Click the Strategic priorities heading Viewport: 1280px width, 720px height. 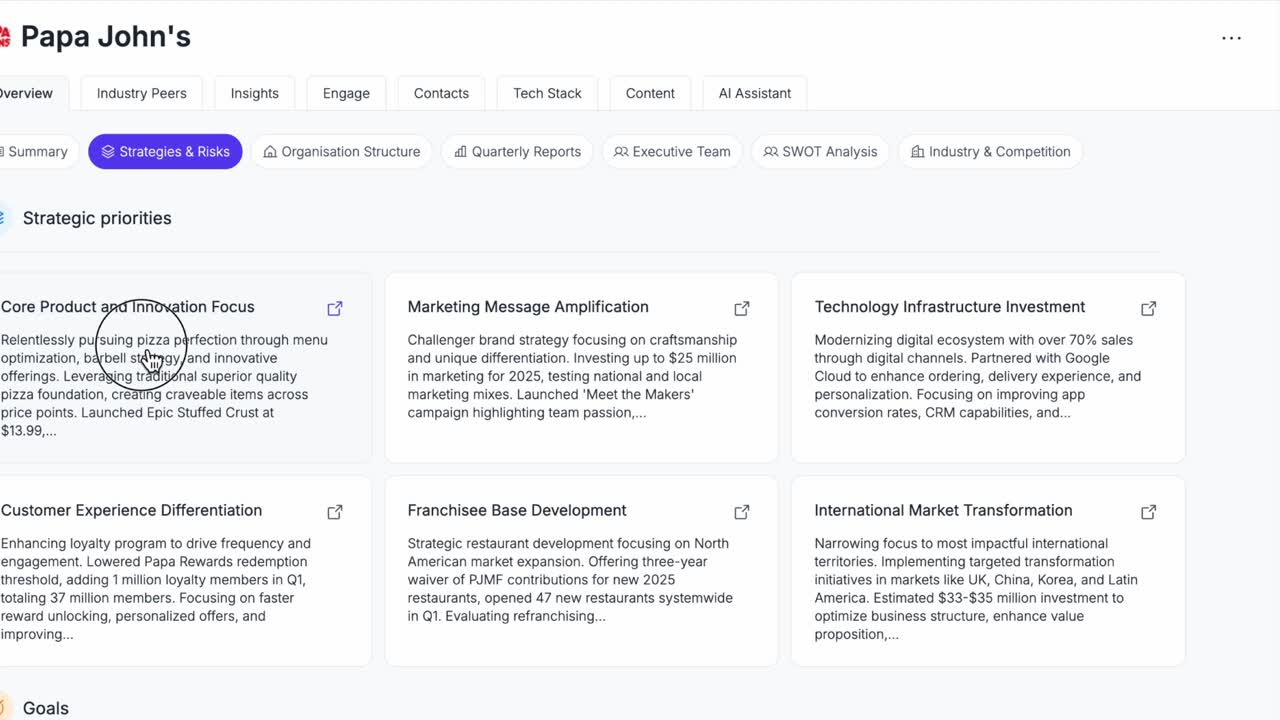pyautogui.click(x=97, y=218)
